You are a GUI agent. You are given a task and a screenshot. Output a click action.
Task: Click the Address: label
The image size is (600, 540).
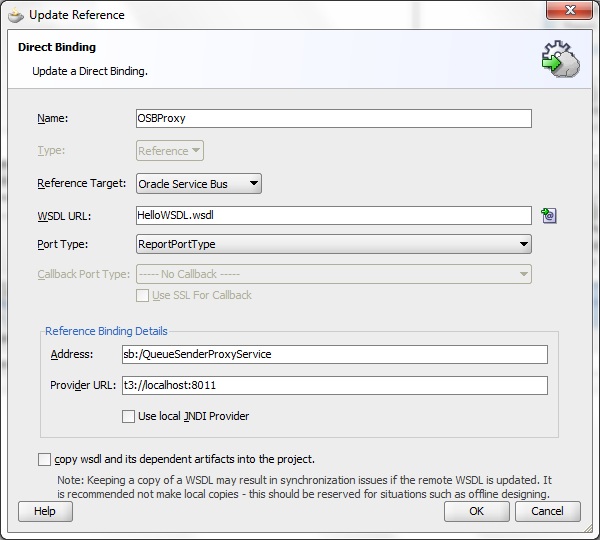(72, 354)
